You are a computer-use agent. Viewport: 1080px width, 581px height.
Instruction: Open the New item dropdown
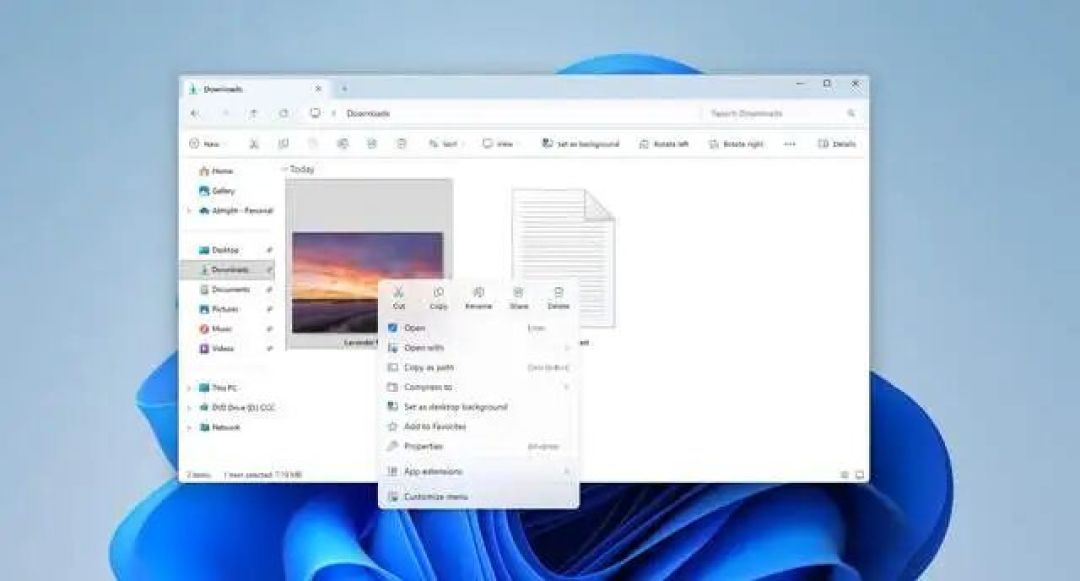(207, 144)
